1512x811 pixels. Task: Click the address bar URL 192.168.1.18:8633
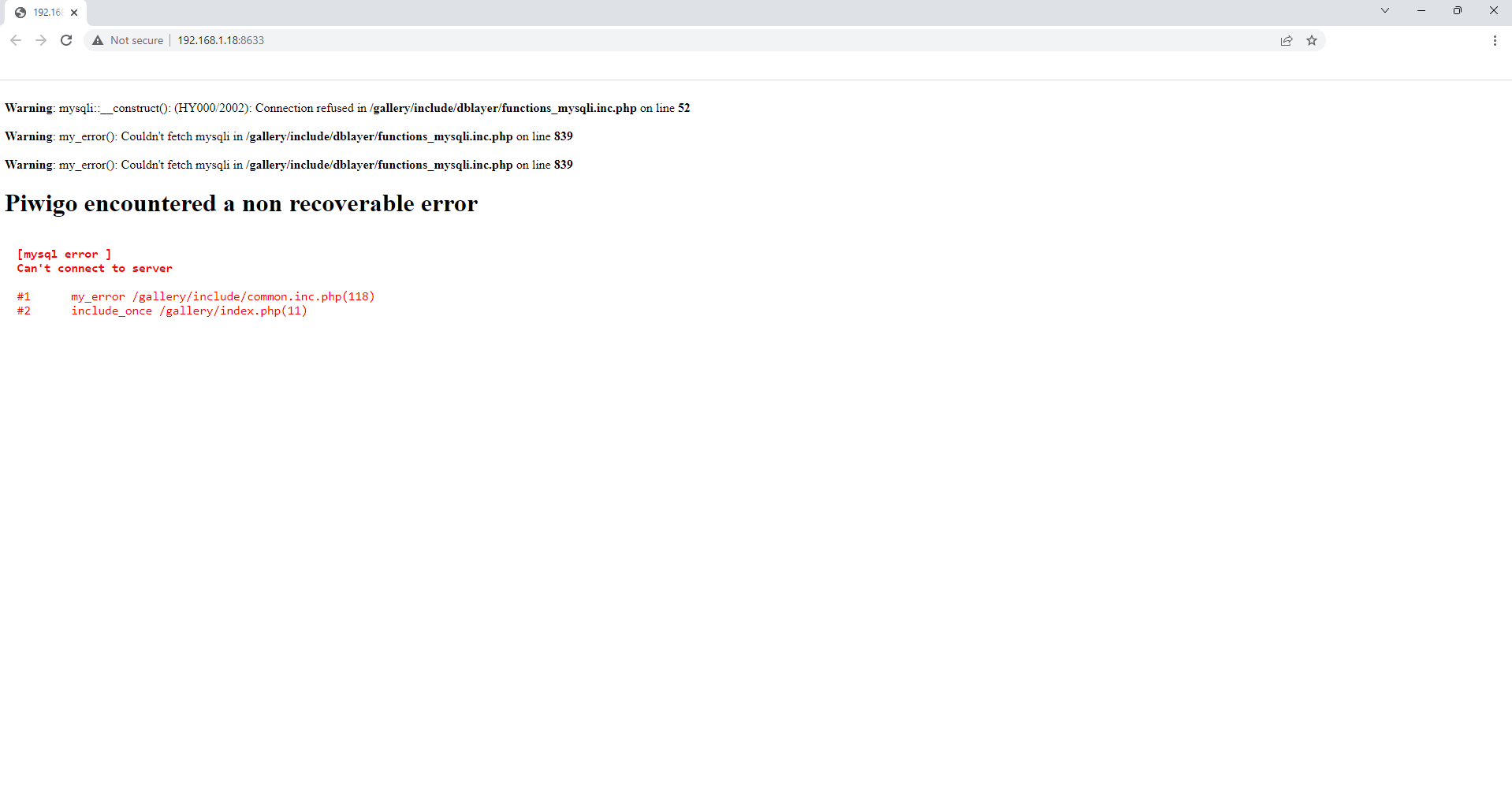(221, 40)
